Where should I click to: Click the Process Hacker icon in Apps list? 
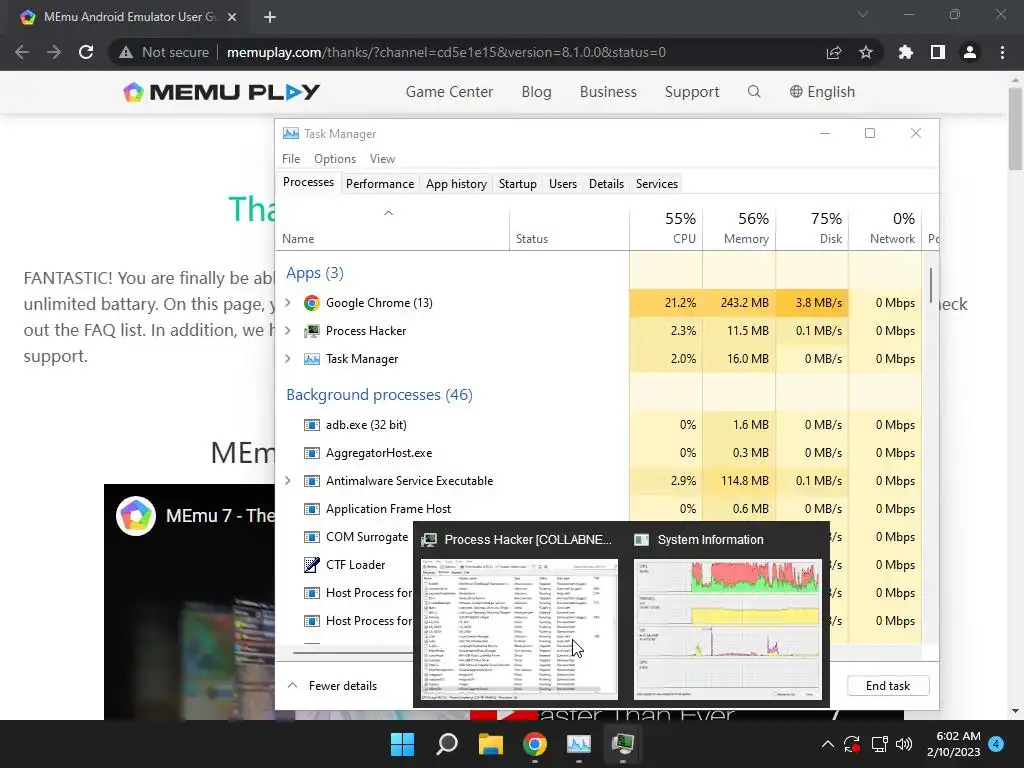tap(312, 331)
